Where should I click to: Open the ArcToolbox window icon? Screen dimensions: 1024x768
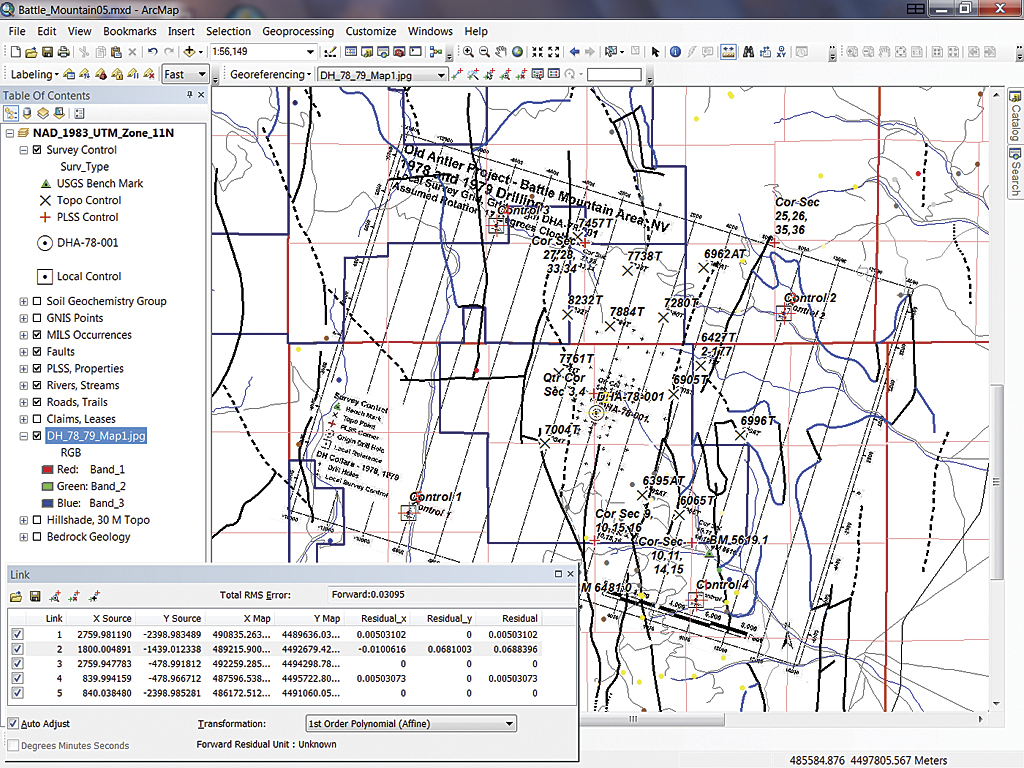click(399, 52)
